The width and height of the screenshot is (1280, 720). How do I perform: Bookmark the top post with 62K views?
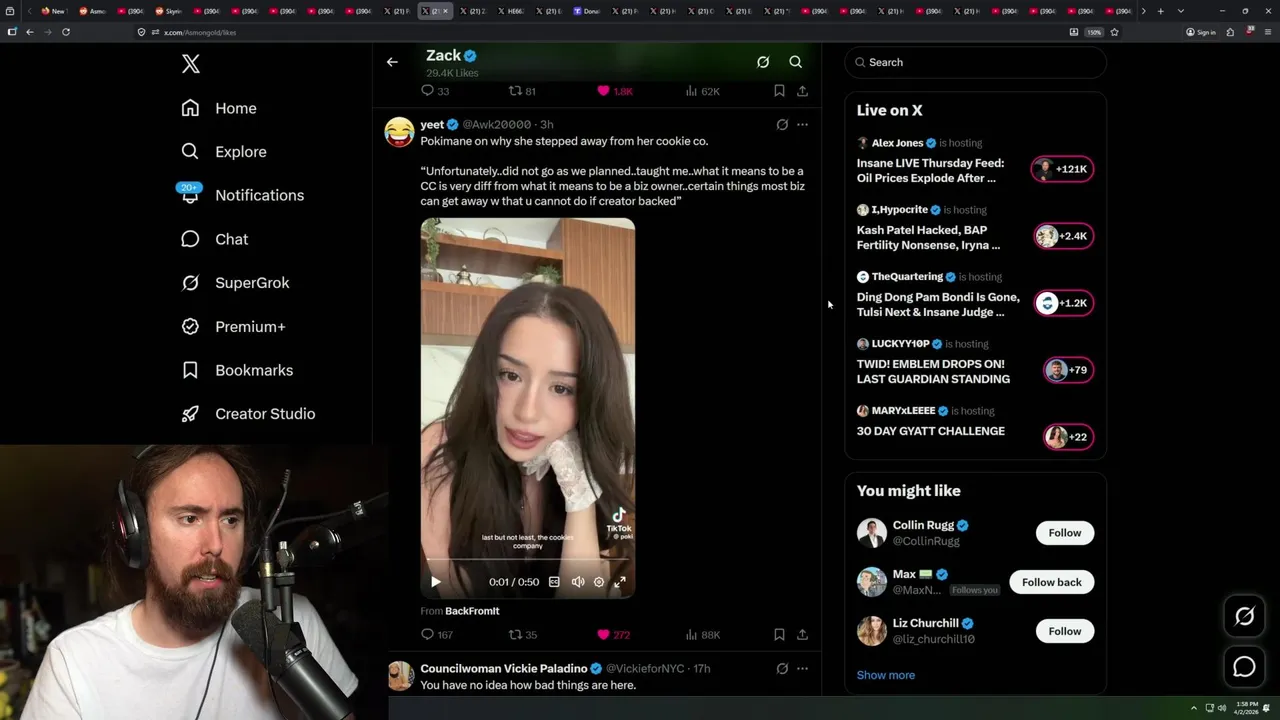click(779, 91)
